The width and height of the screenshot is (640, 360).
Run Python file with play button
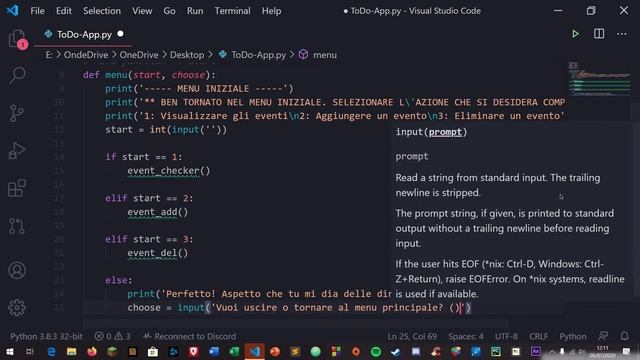[x=575, y=34]
